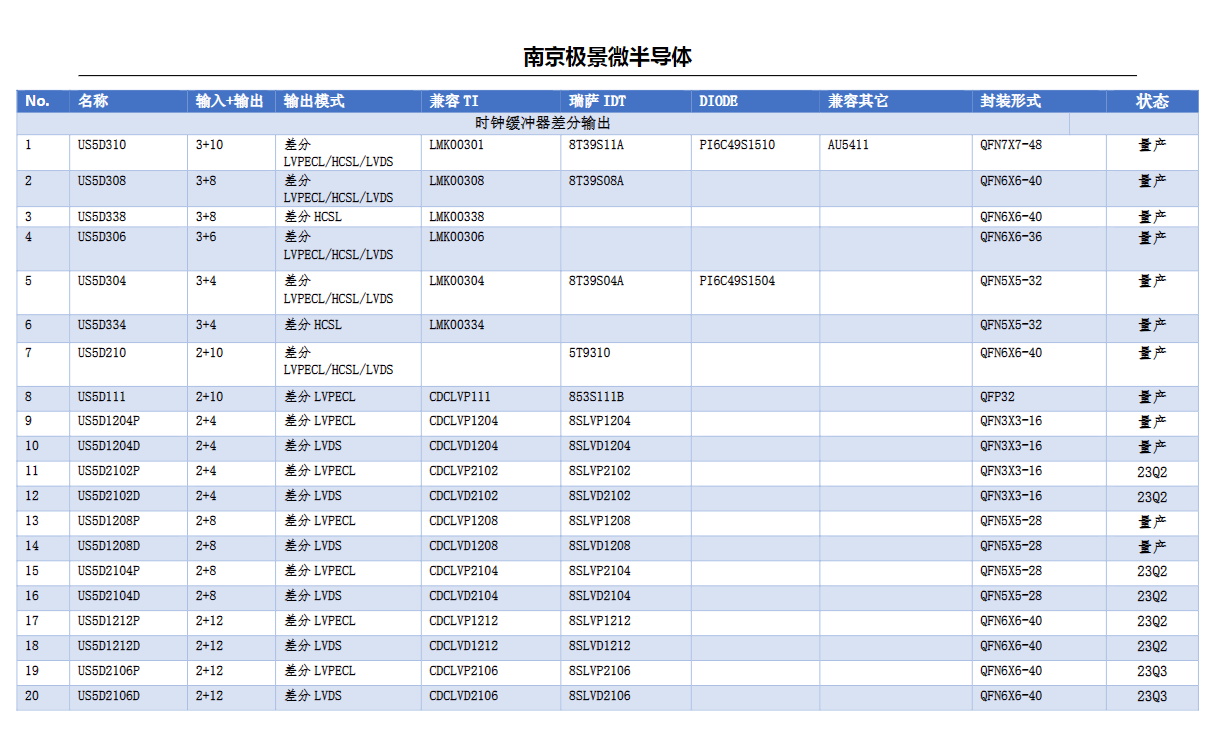Viewport: 1212px width, 733px height.
Task: Select part name US5D1204P
Action: click(x=109, y=421)
